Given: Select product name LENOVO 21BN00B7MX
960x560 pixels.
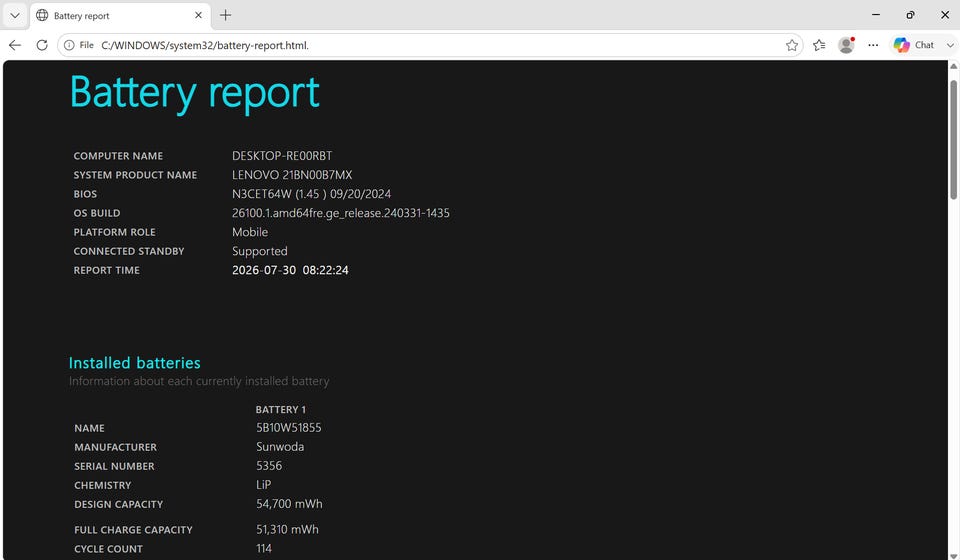Looking at the screenshot, I should click(292, 175).
